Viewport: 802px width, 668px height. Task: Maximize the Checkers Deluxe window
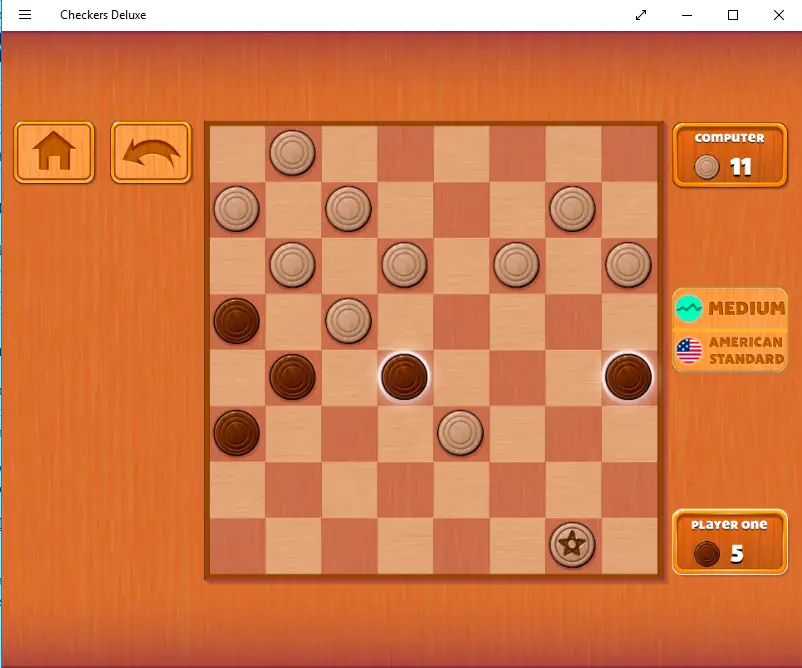pyautogui.click(x=733, y=15)
